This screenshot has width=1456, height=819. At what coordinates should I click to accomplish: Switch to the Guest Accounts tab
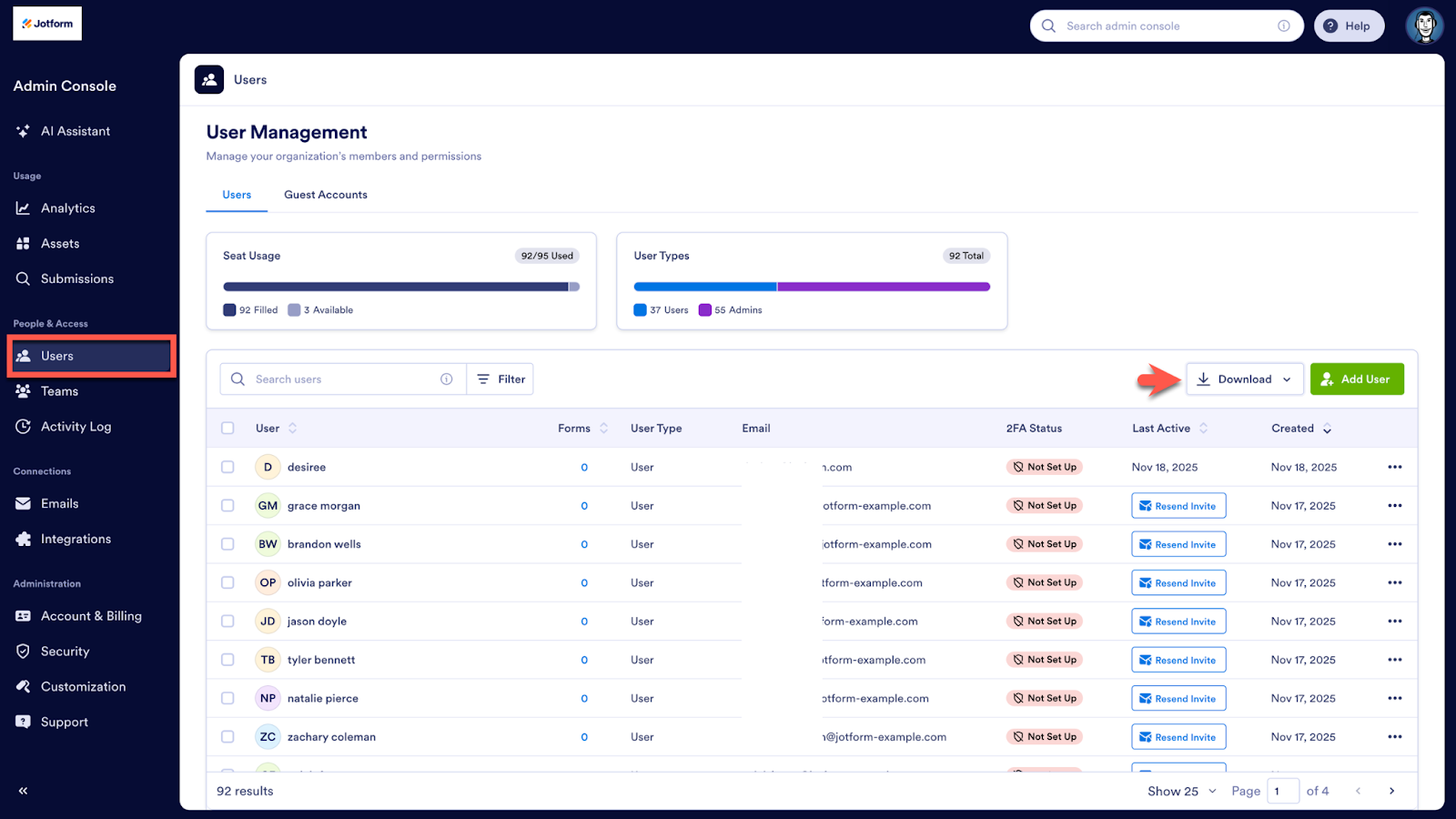coord(325,194)
